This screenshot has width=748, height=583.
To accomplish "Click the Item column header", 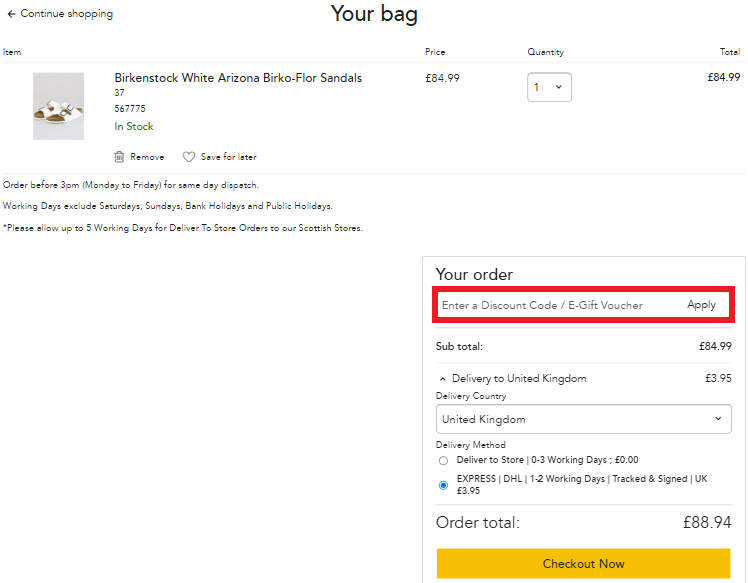I will click(12, 52).
